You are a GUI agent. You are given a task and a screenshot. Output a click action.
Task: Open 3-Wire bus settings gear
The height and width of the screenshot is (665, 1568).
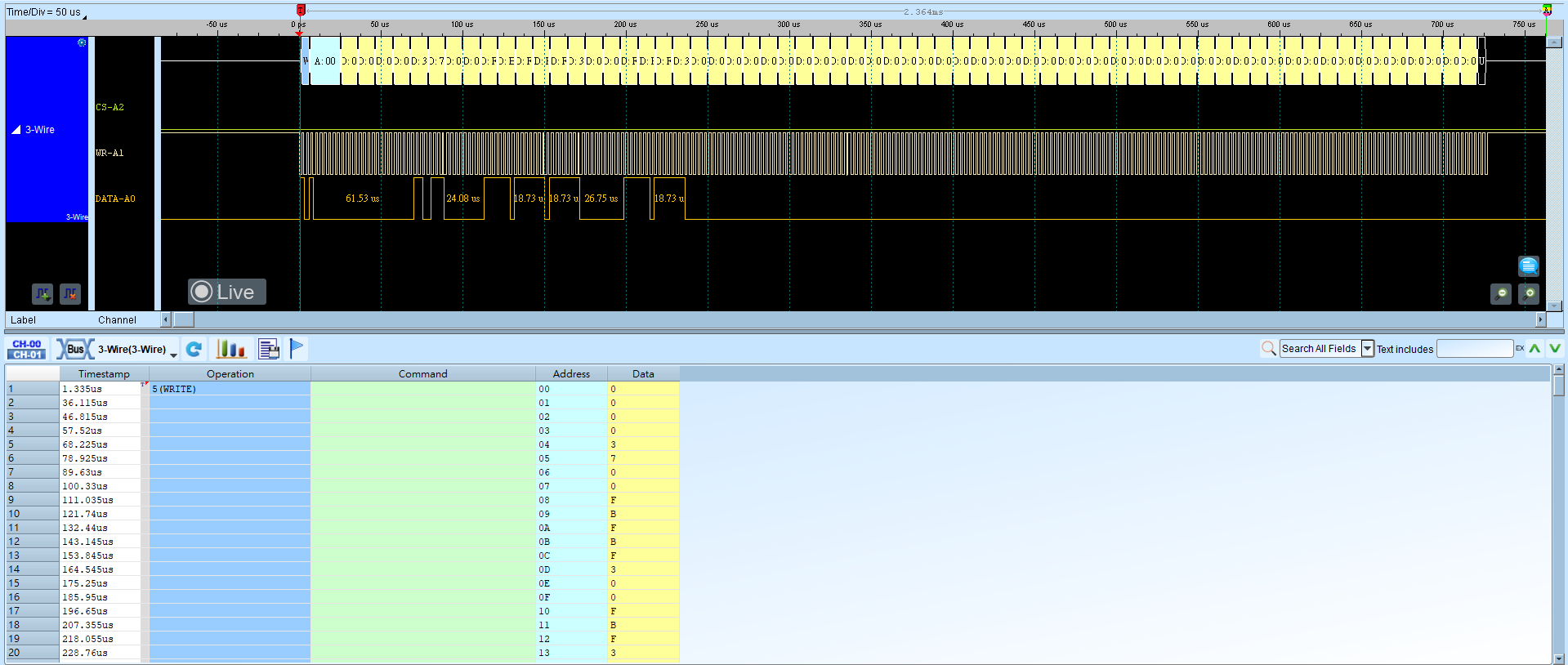[82, 42]
